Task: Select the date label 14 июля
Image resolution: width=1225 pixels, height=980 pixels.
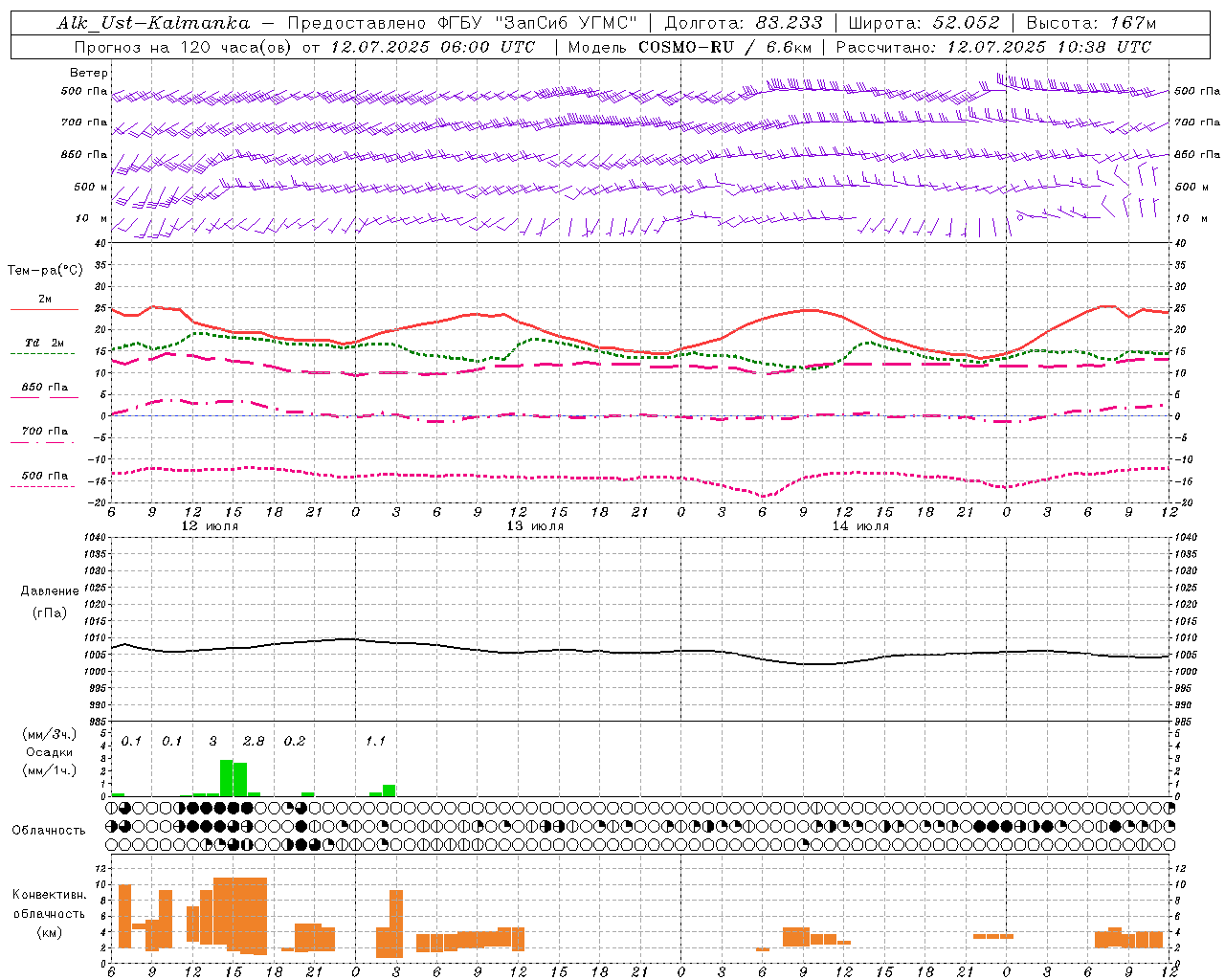Action: pyautogui.click(x=860, y=526)
